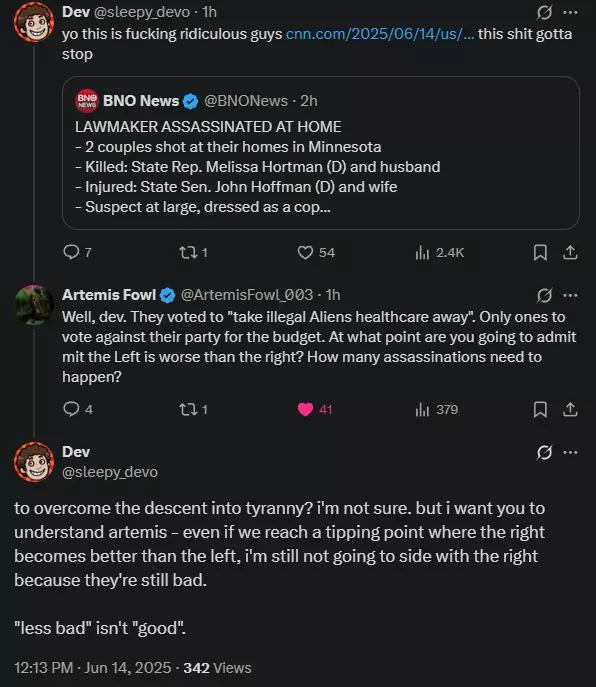Bookmark Artemis Fowl's reply
This screenshot has height=687, width=596.
pyautogui.click(x=540, y=409)
